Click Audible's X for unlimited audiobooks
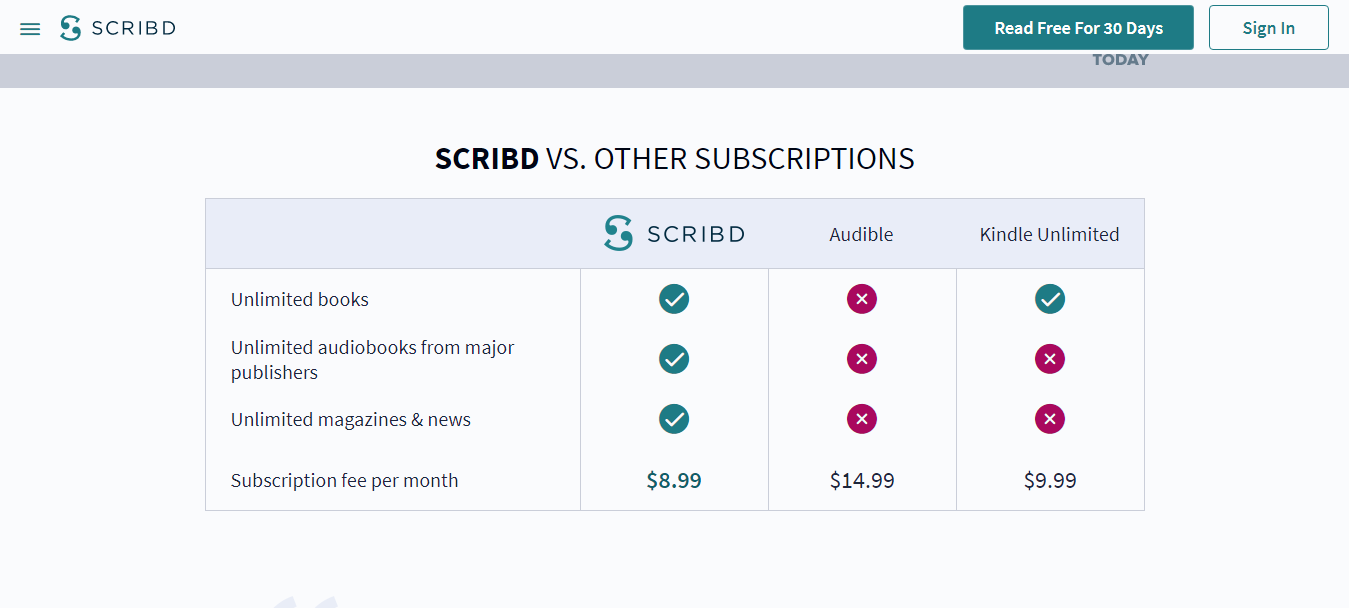The image size is (1349, 608). [x=862, y=359]
